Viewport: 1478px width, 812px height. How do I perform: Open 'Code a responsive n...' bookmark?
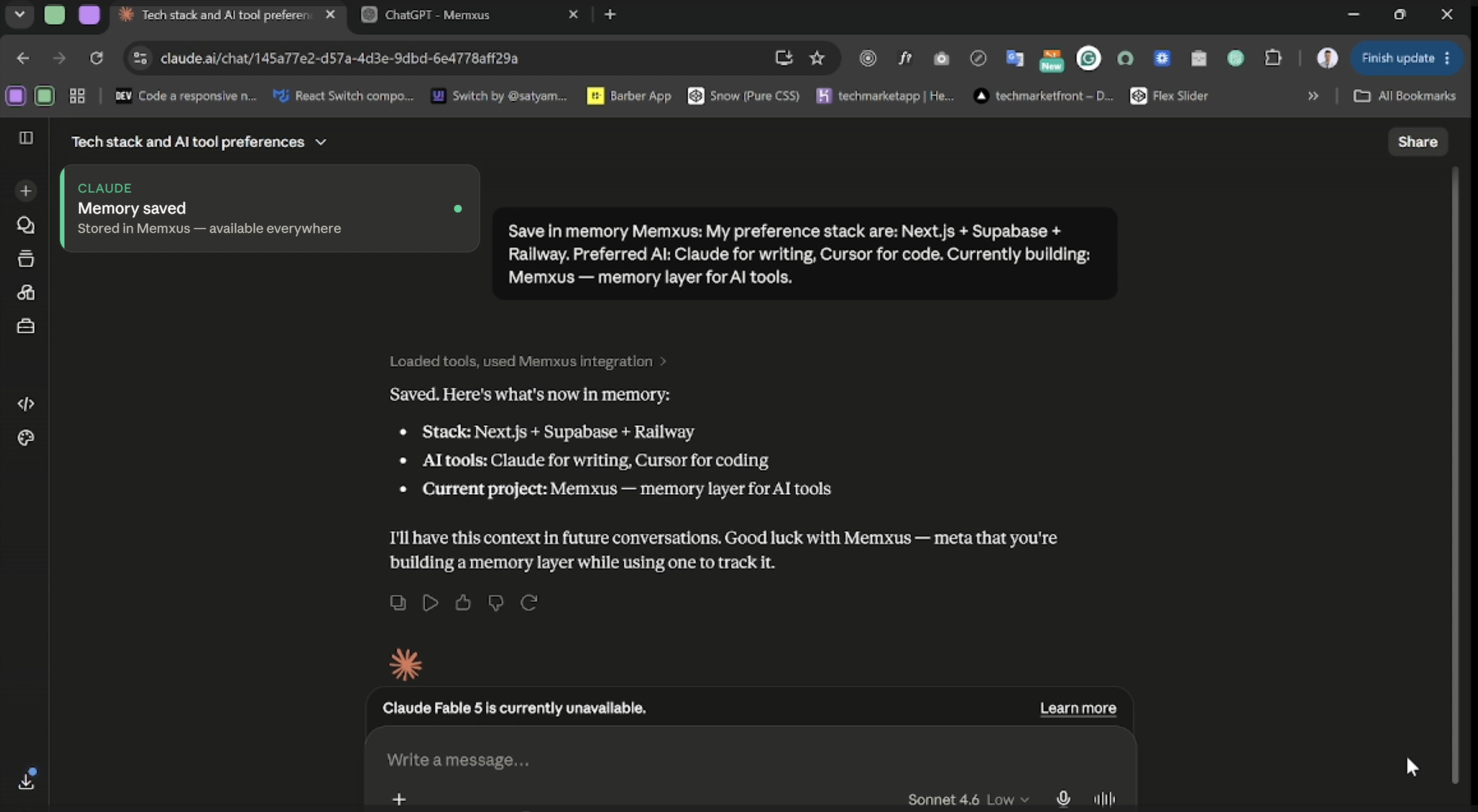pos(186,96)
